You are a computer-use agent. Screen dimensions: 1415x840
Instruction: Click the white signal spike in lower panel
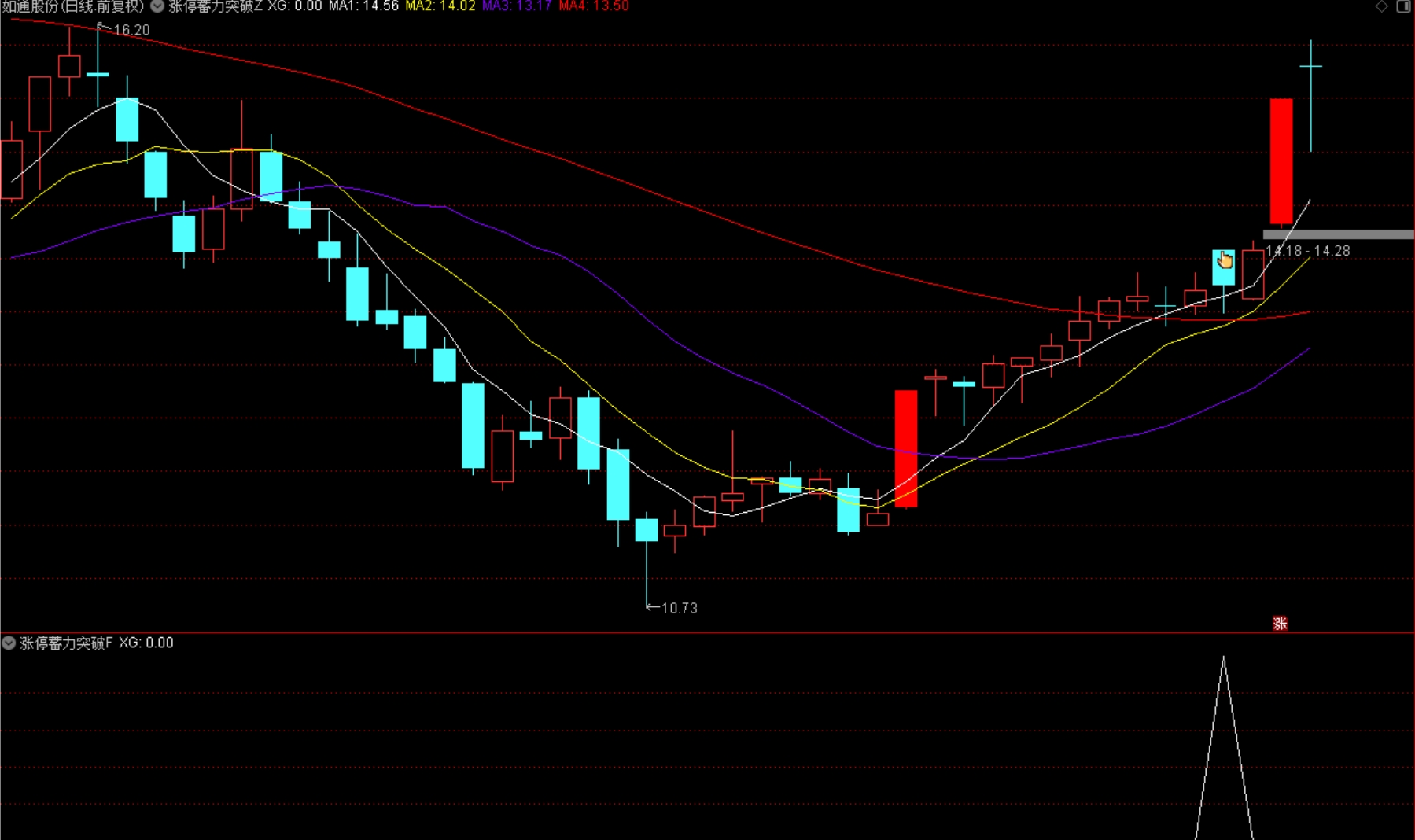[1224, 747]
